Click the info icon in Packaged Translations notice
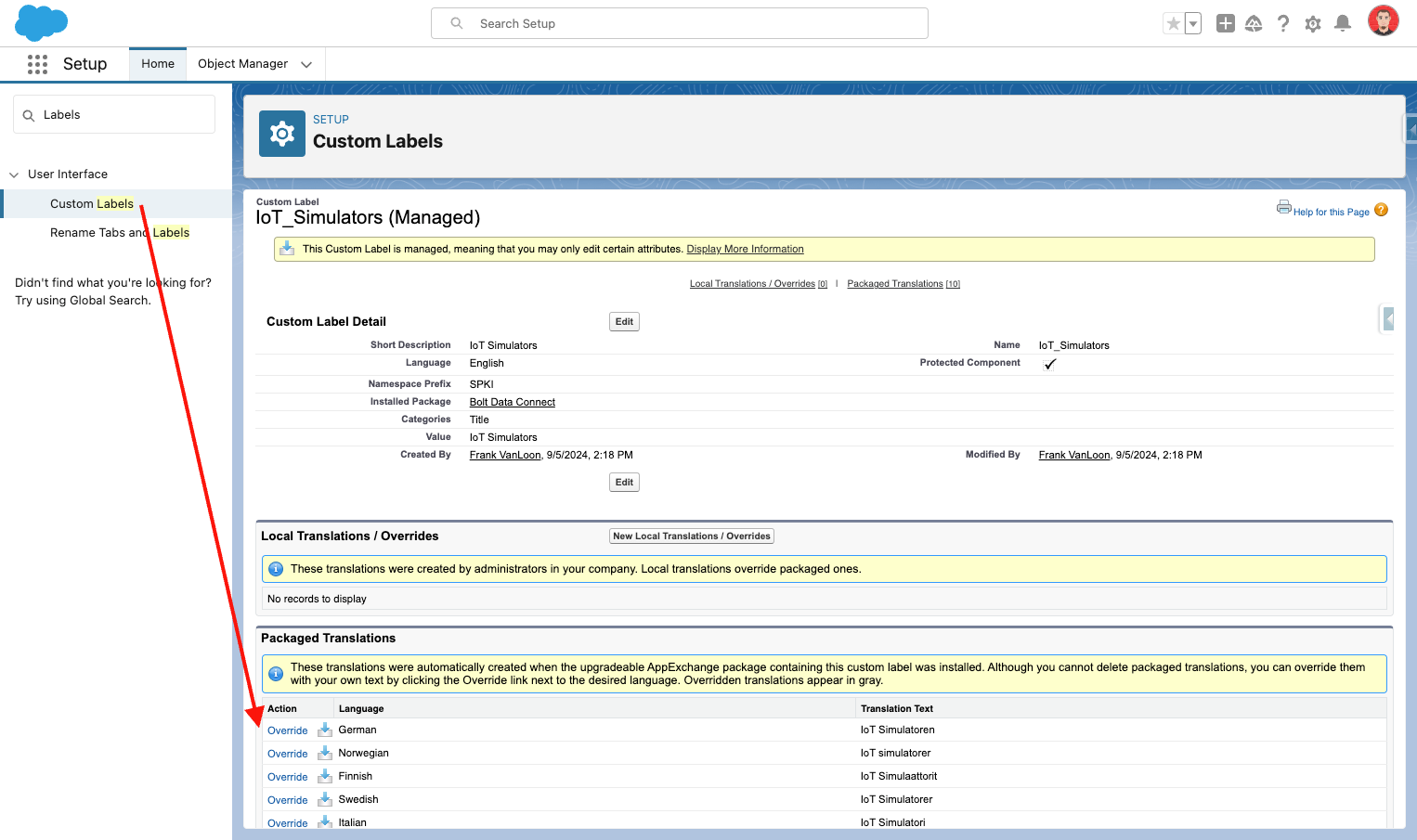 click(x=276, y=674)
